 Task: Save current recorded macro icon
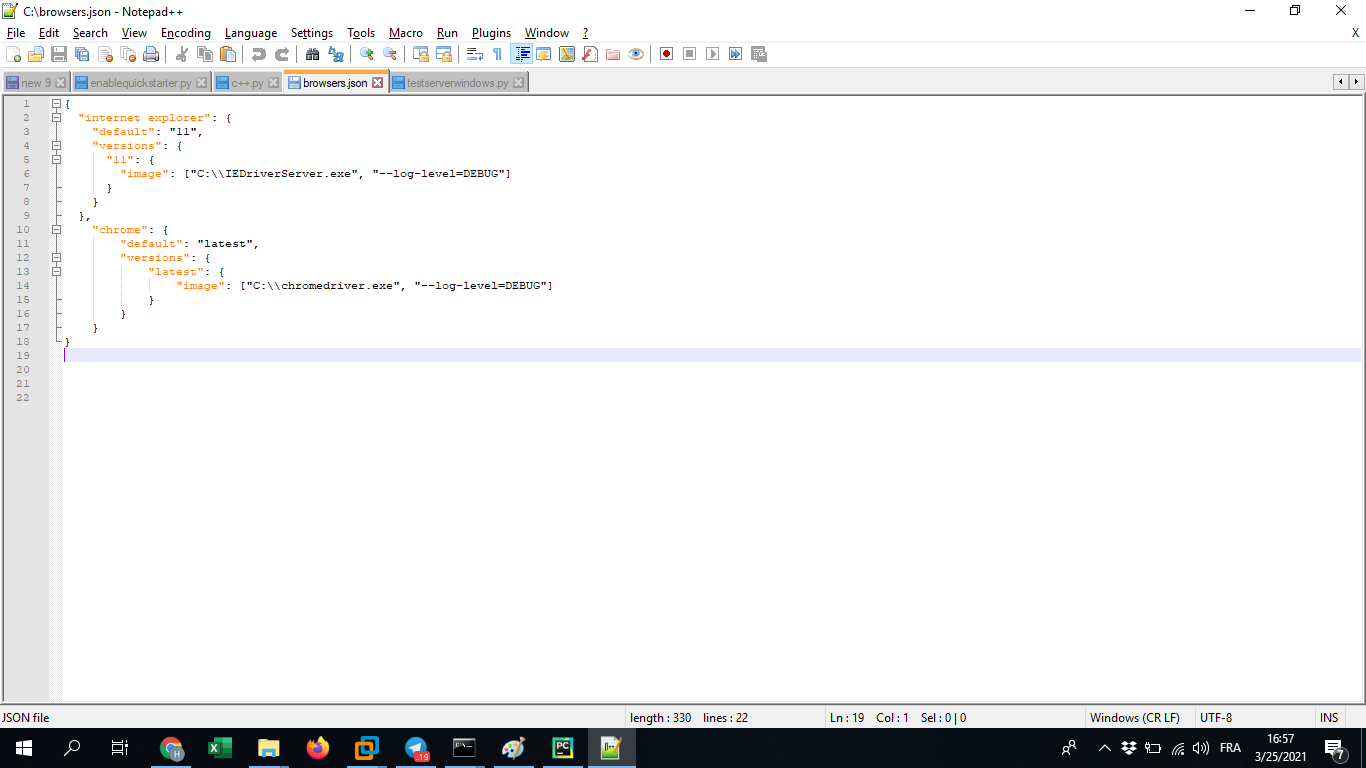click(759, 54)
